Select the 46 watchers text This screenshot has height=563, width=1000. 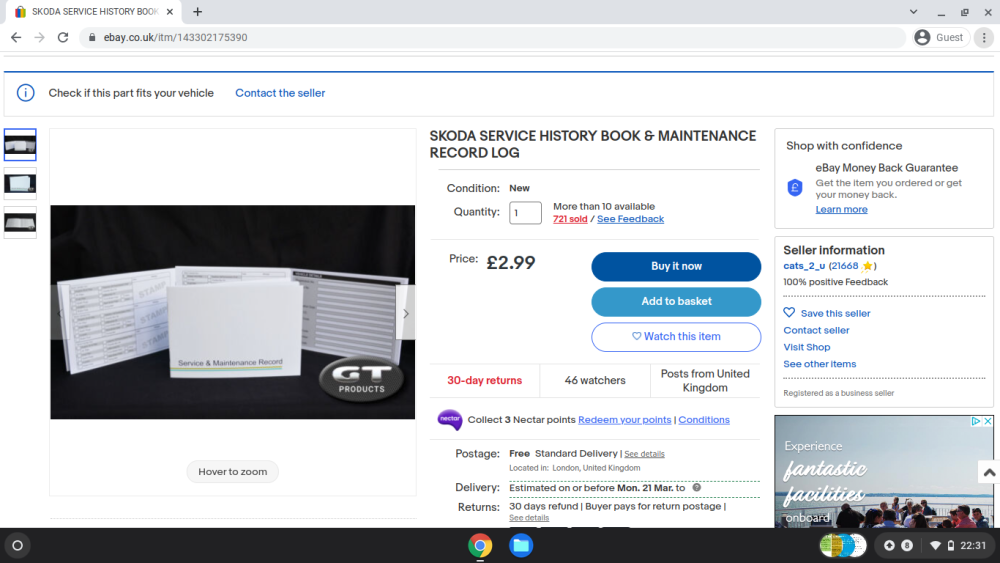pos(595,381)
